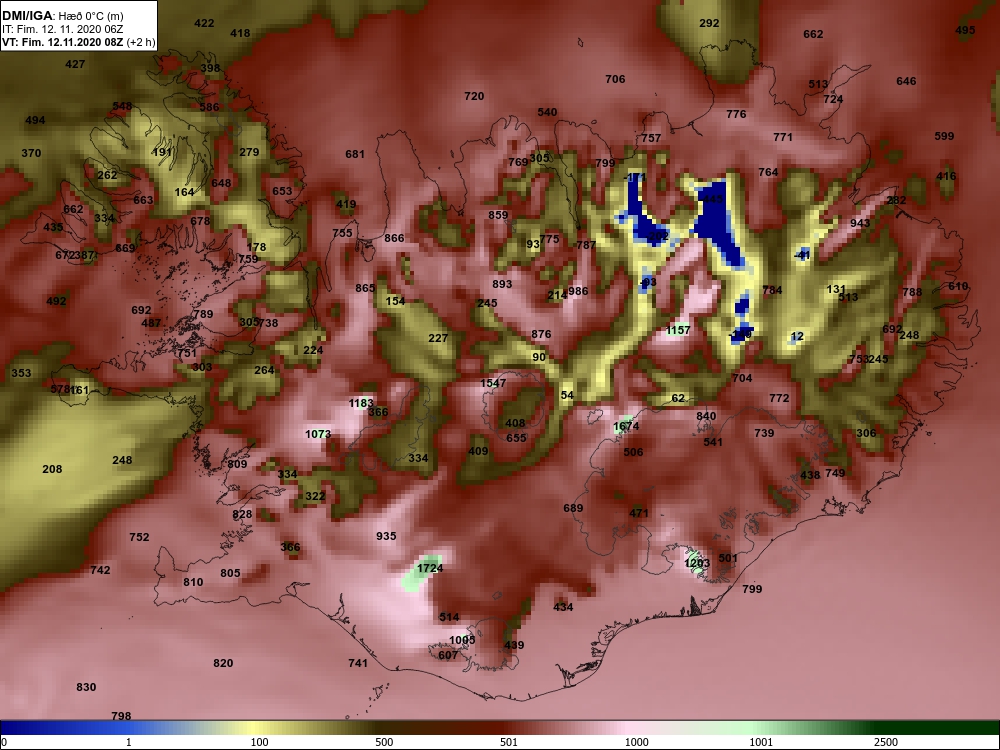Image resolution: width=1000 pixels, height=750 pixels.
Task: Select the VT: Fim. 12.11.2020 08Z line
Action: click(x=78, y=43)
